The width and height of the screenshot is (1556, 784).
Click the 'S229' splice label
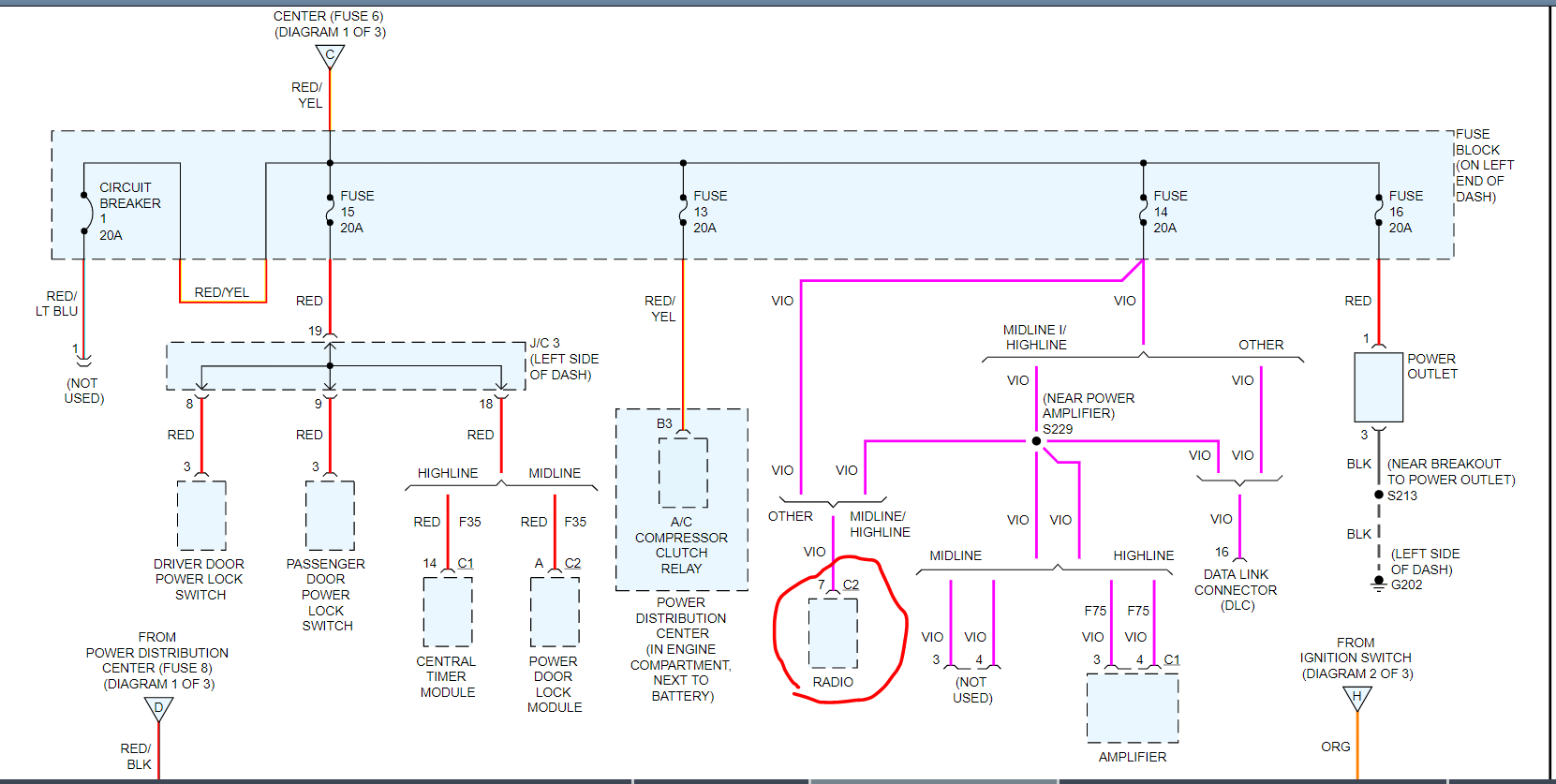click(1058, 429)
